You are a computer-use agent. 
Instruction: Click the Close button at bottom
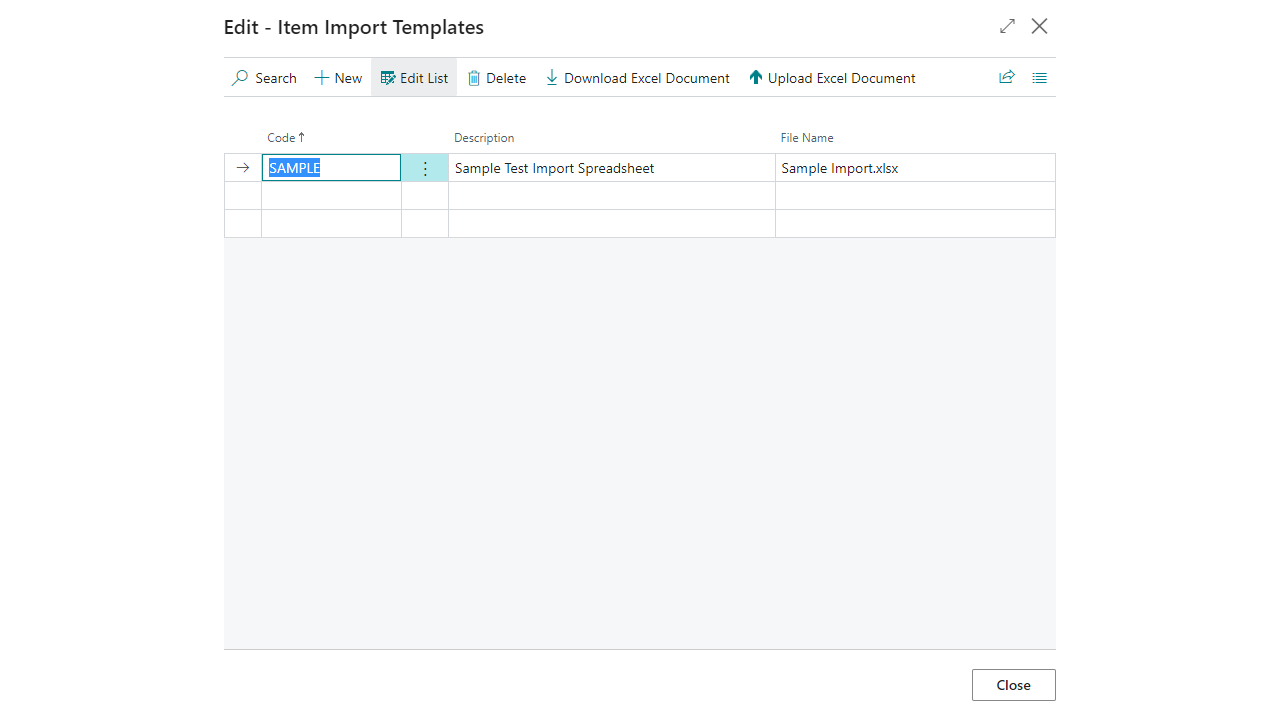[1013, 685]
